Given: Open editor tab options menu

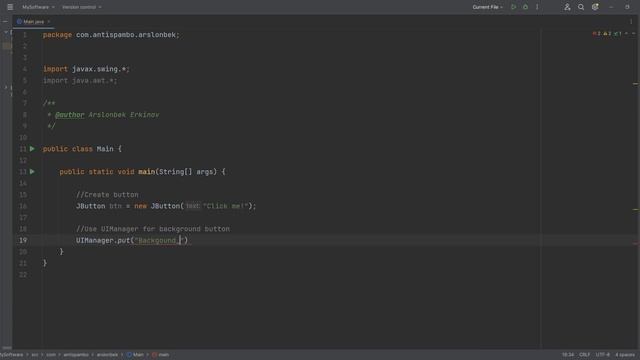Looking at the screenshot, I should (x=631, y=22).
